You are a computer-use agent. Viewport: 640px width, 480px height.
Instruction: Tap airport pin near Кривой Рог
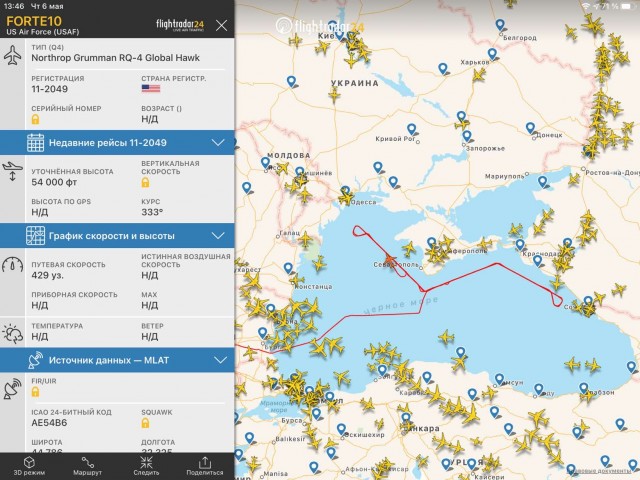(x=412, y=129)
